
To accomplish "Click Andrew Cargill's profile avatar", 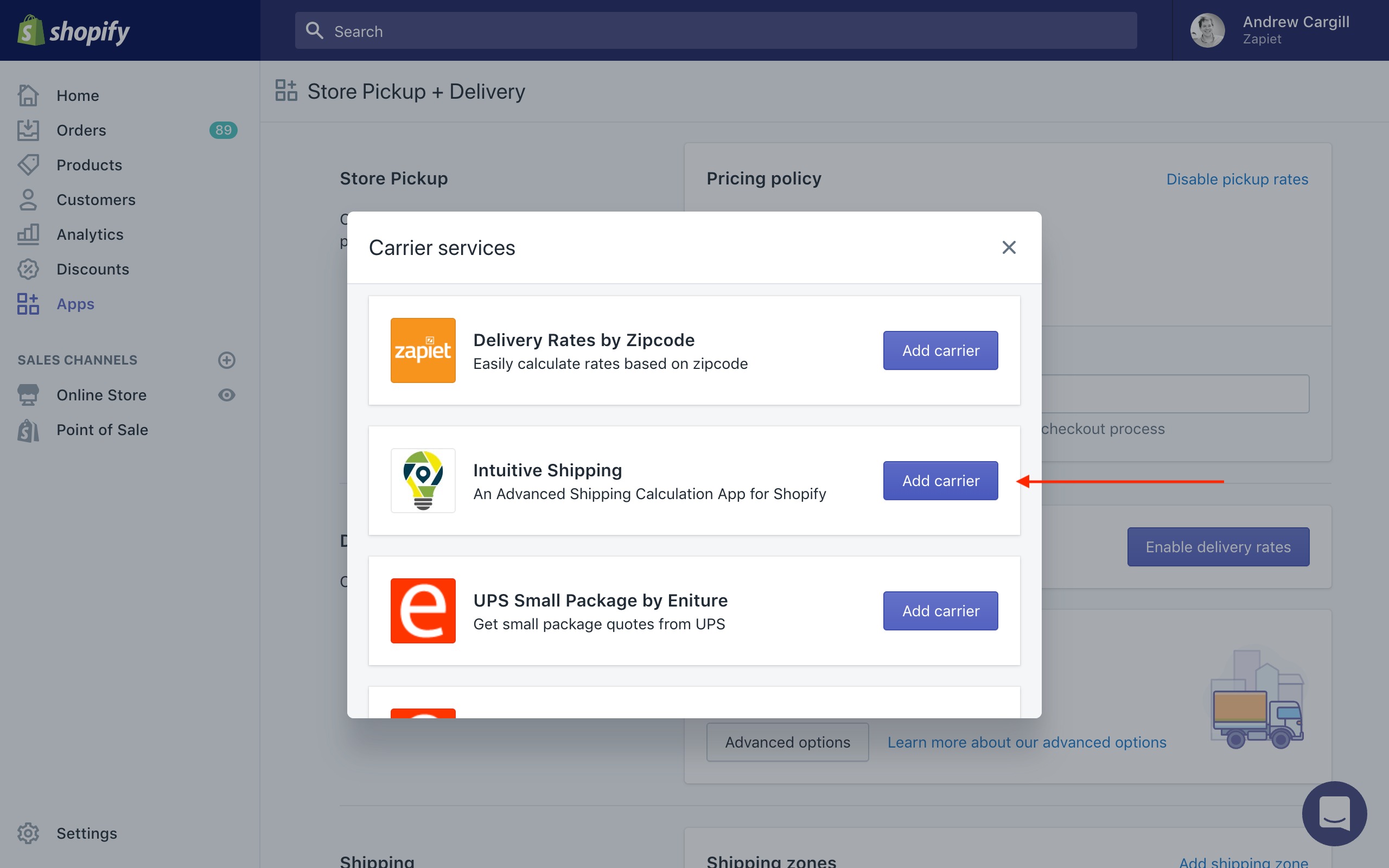I will pyautogui.click(x=1207, y=30).
